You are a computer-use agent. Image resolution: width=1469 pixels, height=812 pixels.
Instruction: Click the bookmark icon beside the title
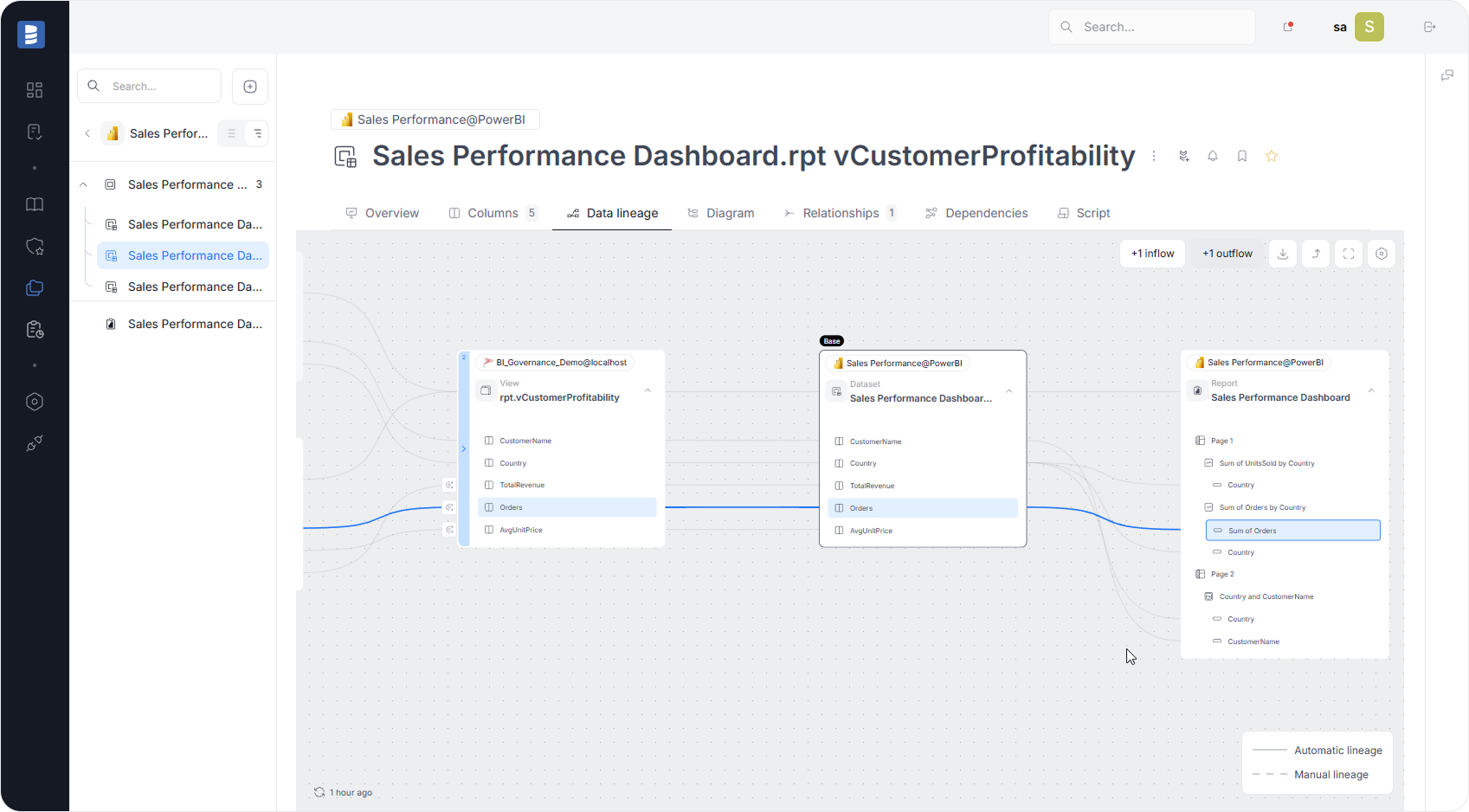point(1242,156)
